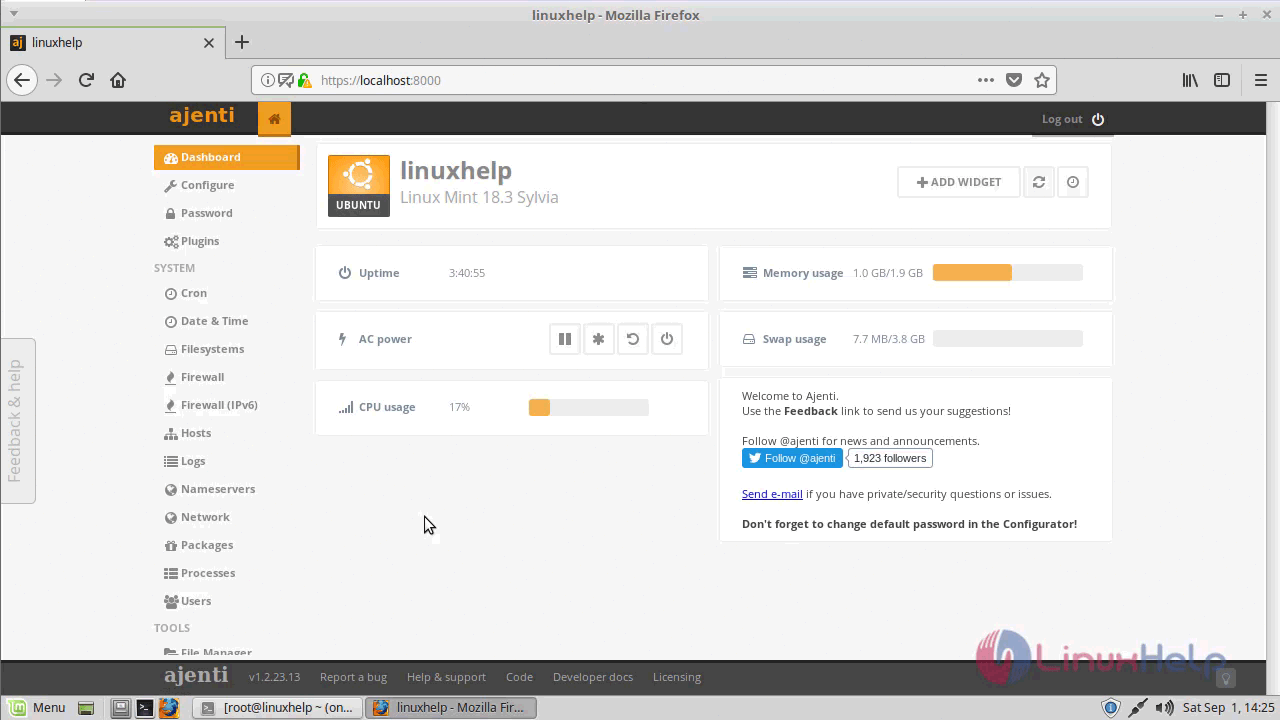Click the Firefox home icon
Viewport: 1280px width, 720px height.
pyautogui.click(x=118, y=80)
